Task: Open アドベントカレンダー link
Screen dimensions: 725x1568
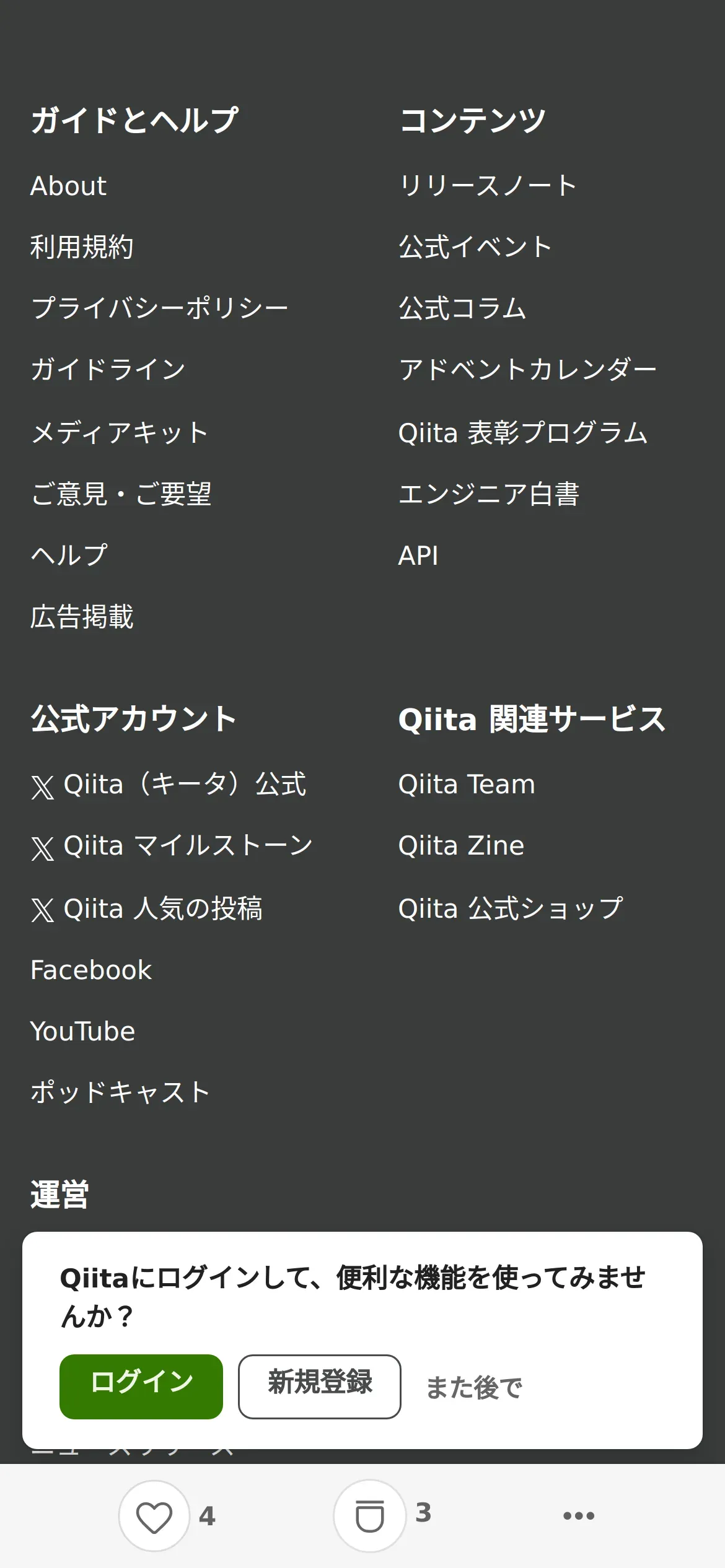Action: [527, 370]
